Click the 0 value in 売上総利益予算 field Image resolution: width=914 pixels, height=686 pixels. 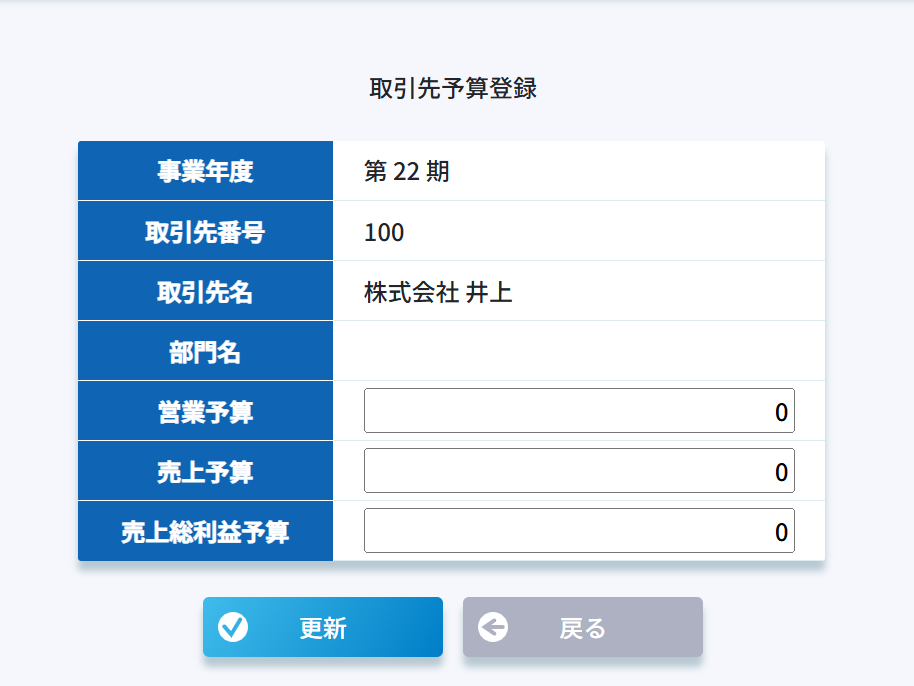pos(781,532)
